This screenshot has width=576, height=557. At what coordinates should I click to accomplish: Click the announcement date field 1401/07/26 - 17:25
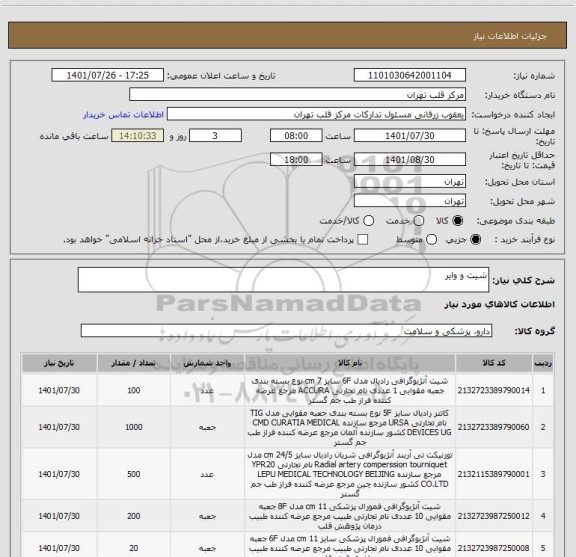[x=108, y=75]
